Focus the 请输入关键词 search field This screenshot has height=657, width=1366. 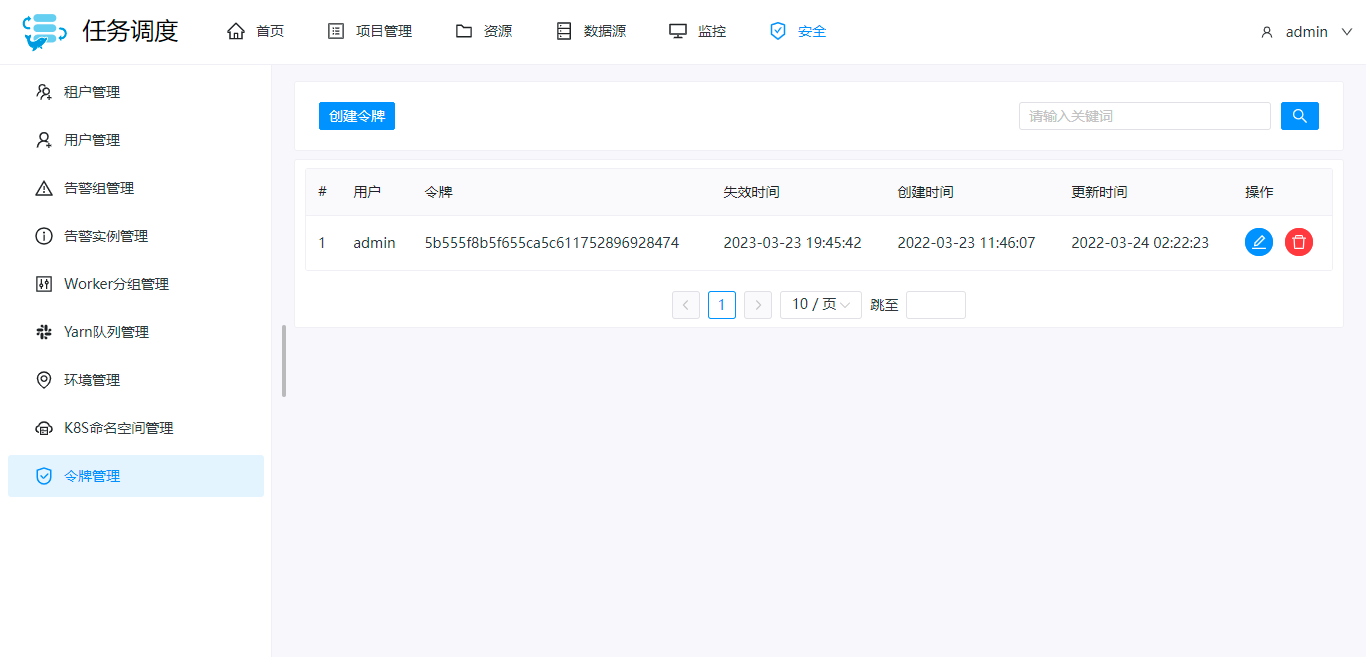click(1144, 116)
